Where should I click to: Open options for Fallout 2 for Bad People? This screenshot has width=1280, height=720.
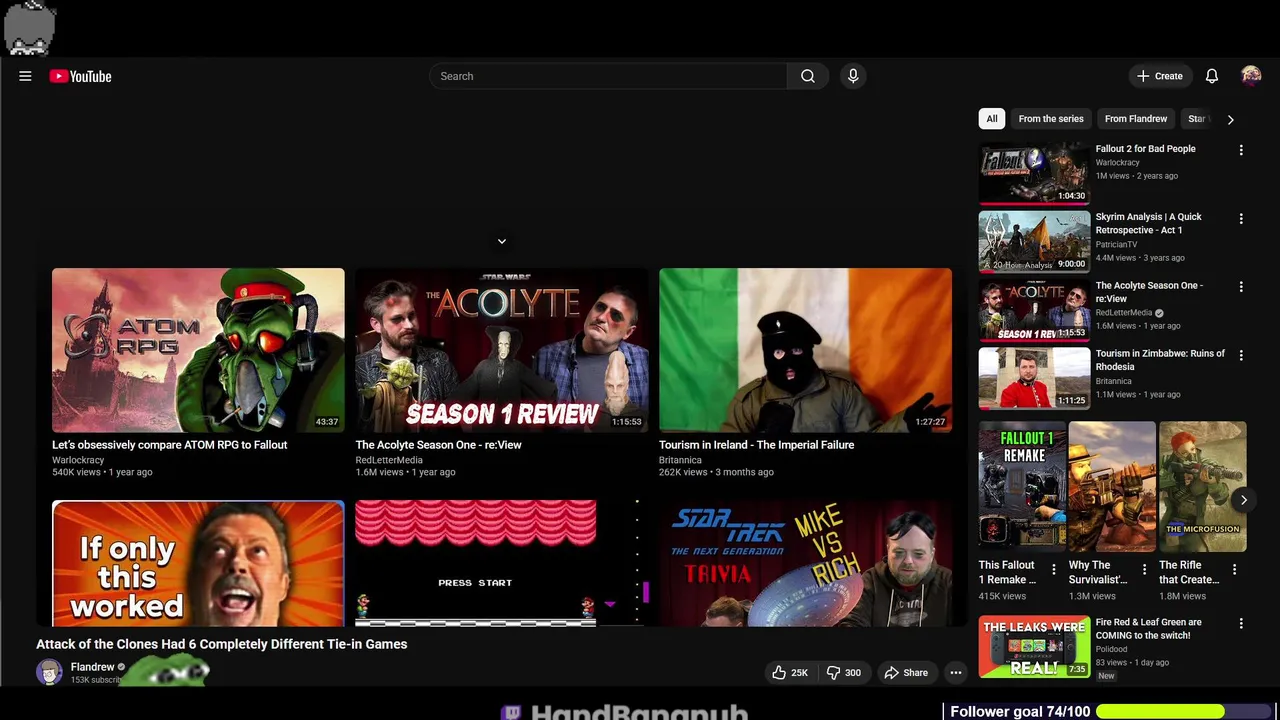[1241, 150]
